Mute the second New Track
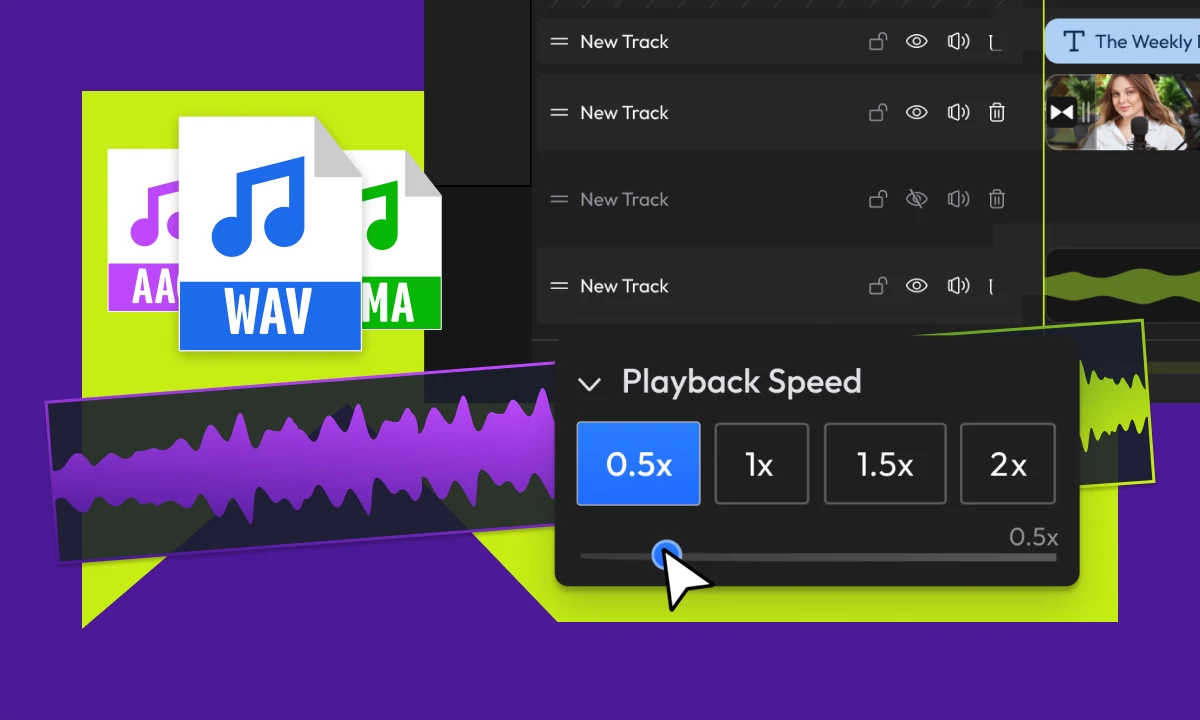This screenshot has width=1200, height=720. click(957, 112)
